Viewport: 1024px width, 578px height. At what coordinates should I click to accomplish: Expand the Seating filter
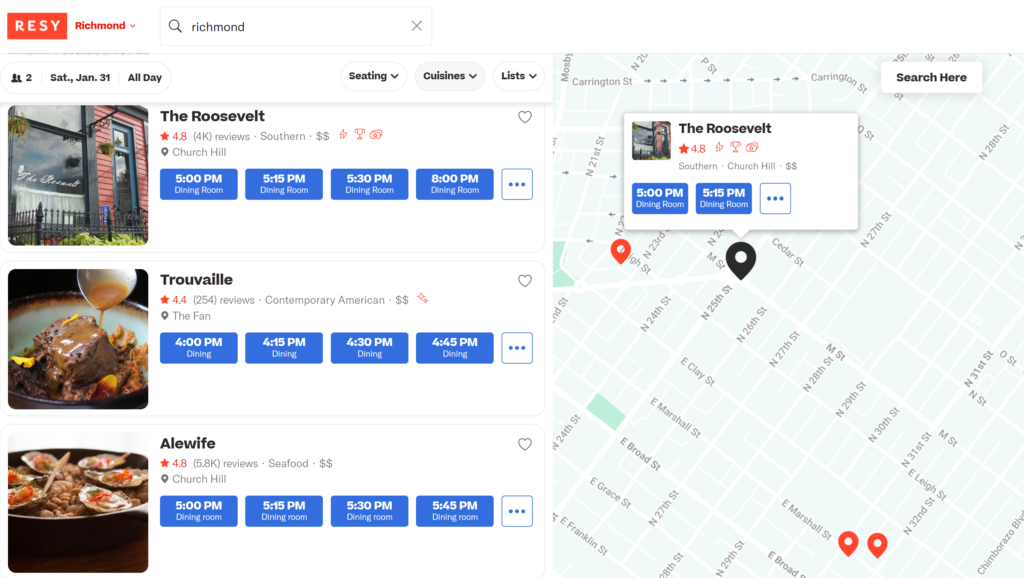(375, 76)
